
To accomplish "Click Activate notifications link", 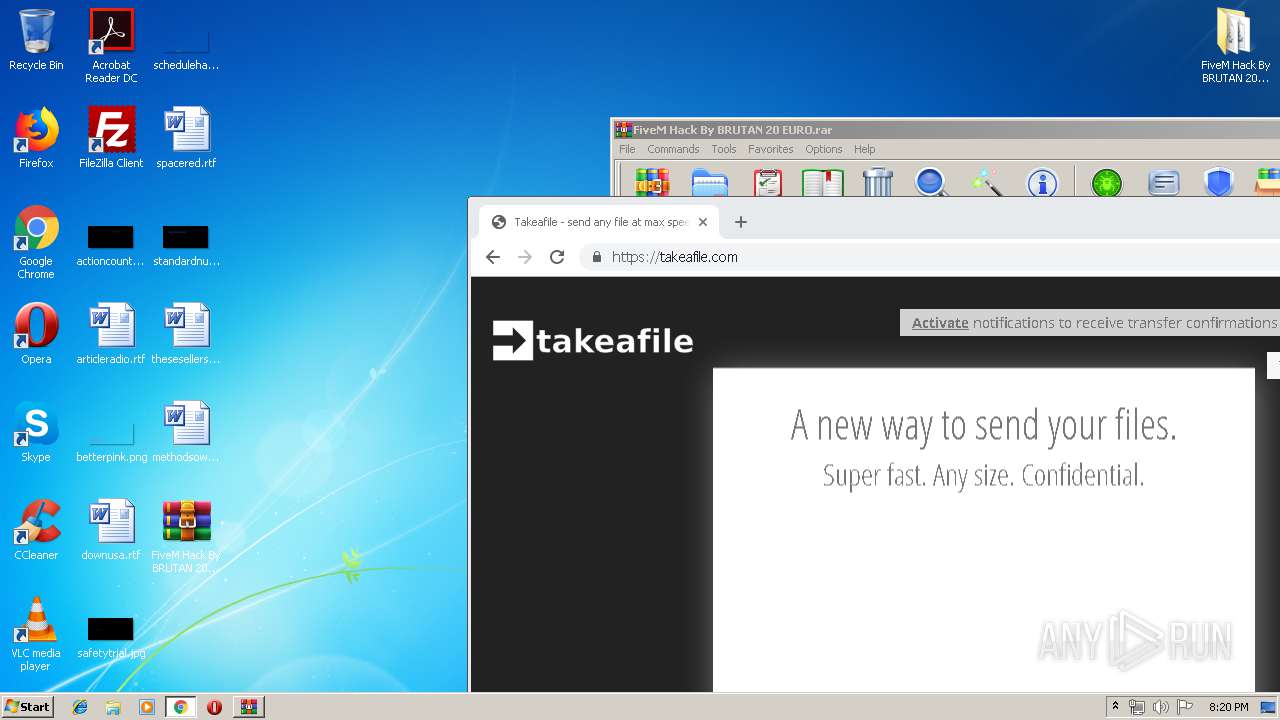I will [940, 323].
